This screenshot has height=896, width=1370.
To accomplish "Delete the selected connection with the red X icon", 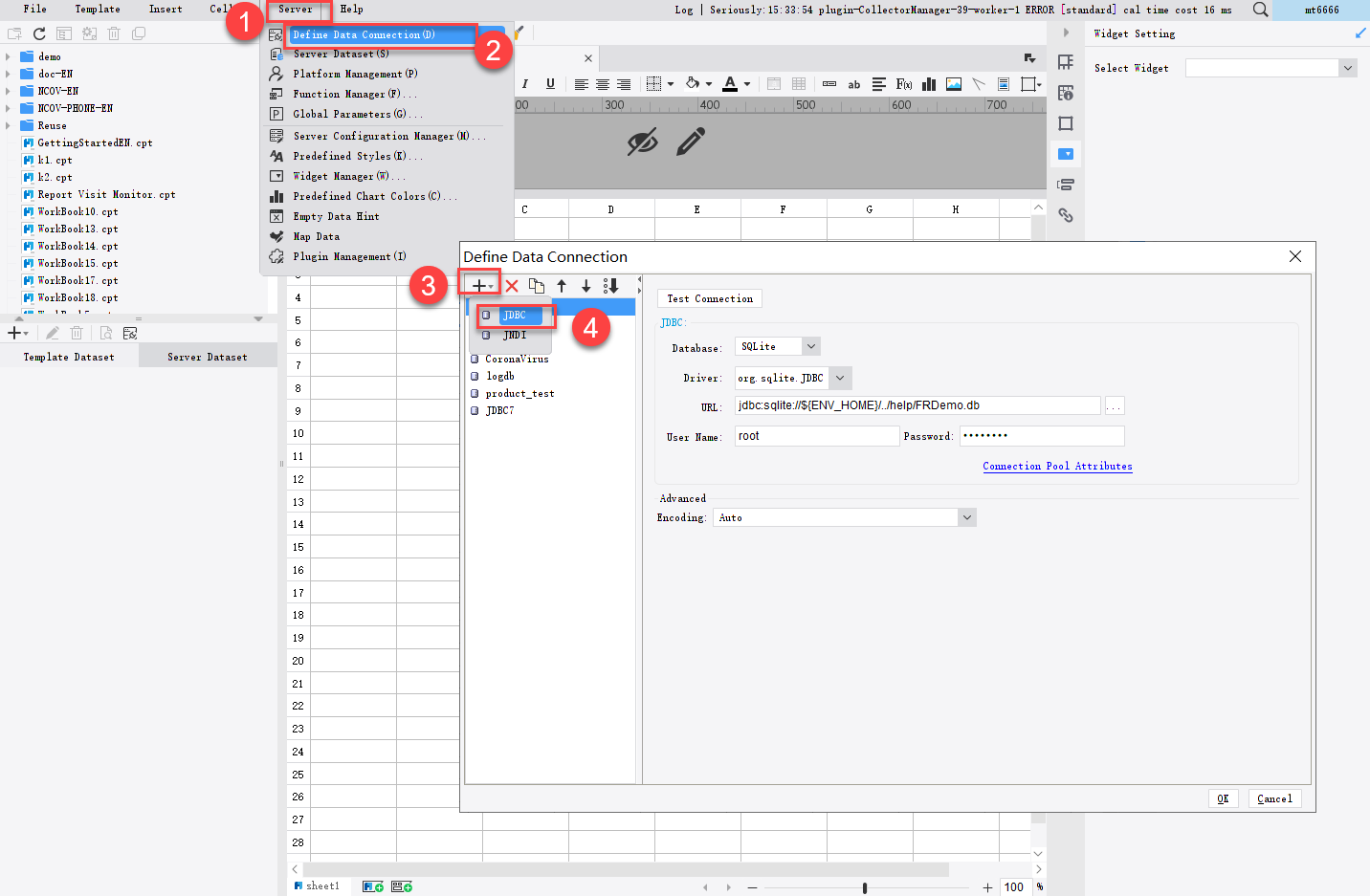I will pyautogui.click(x=512, y=285).
